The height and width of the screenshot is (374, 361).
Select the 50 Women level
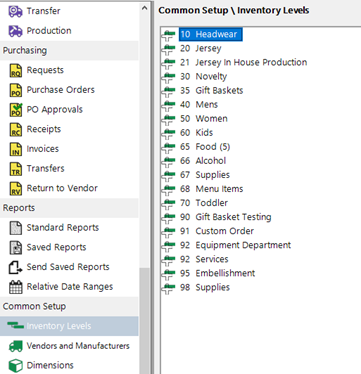pos(204,119)
